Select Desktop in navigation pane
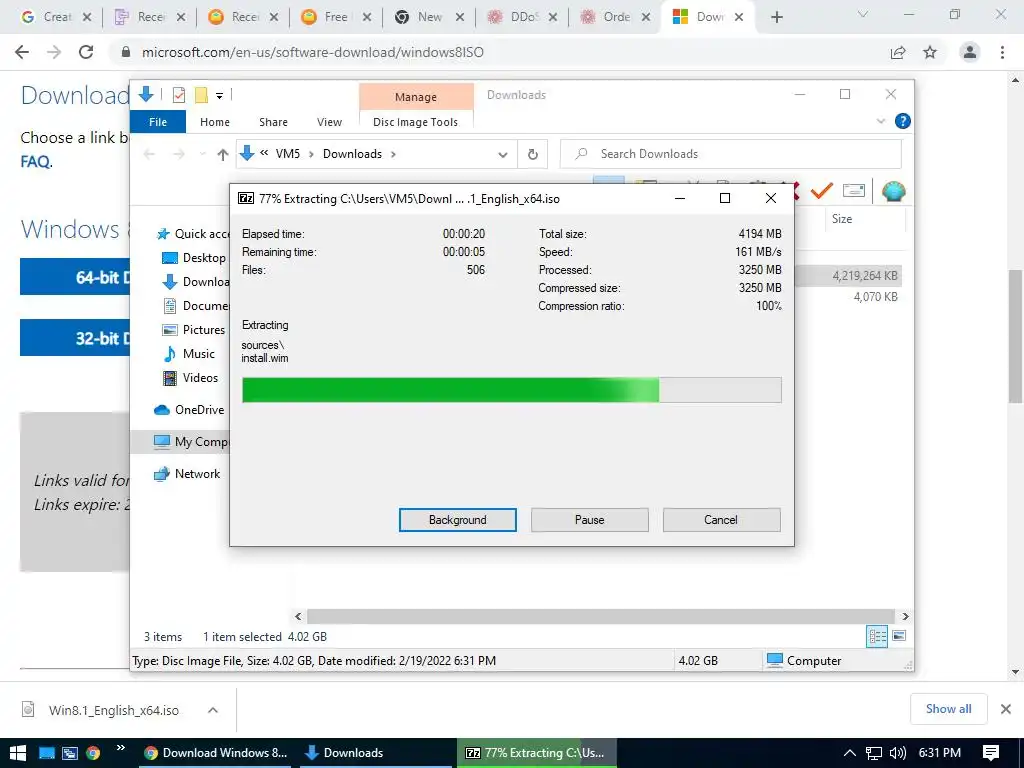 coord(193,258)
